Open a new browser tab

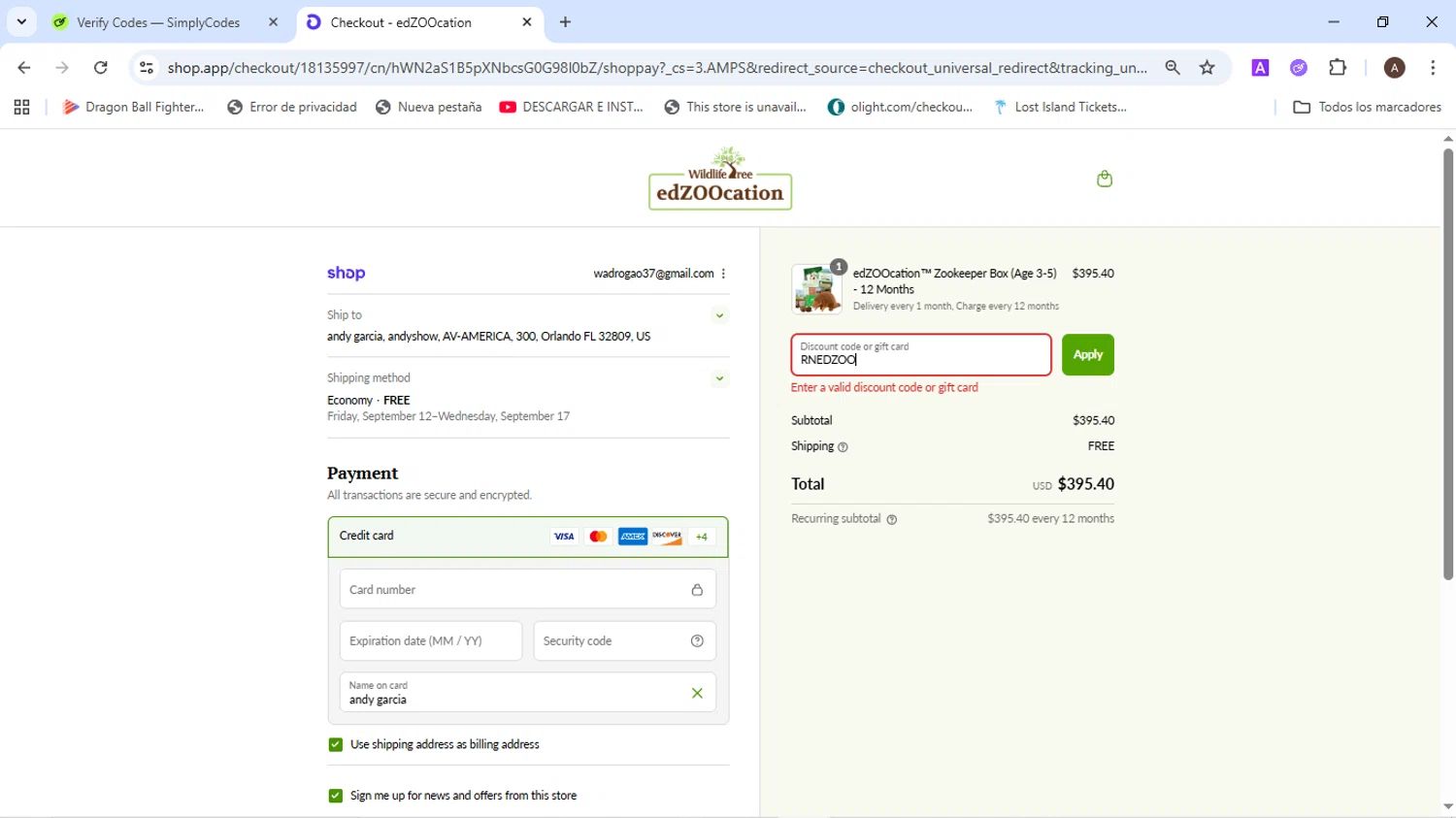566,22
